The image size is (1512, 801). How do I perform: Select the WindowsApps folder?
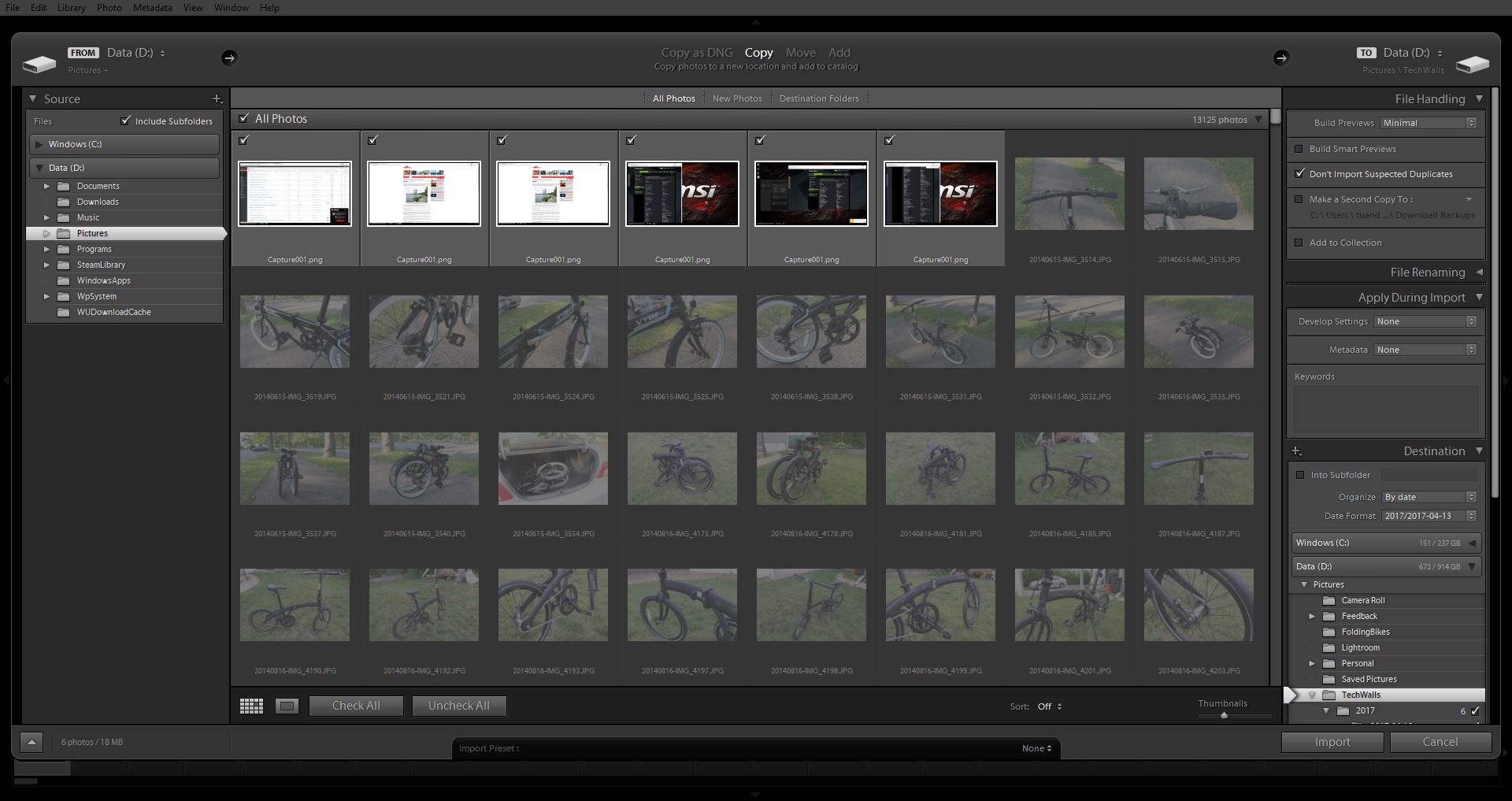tap(103, 280)
